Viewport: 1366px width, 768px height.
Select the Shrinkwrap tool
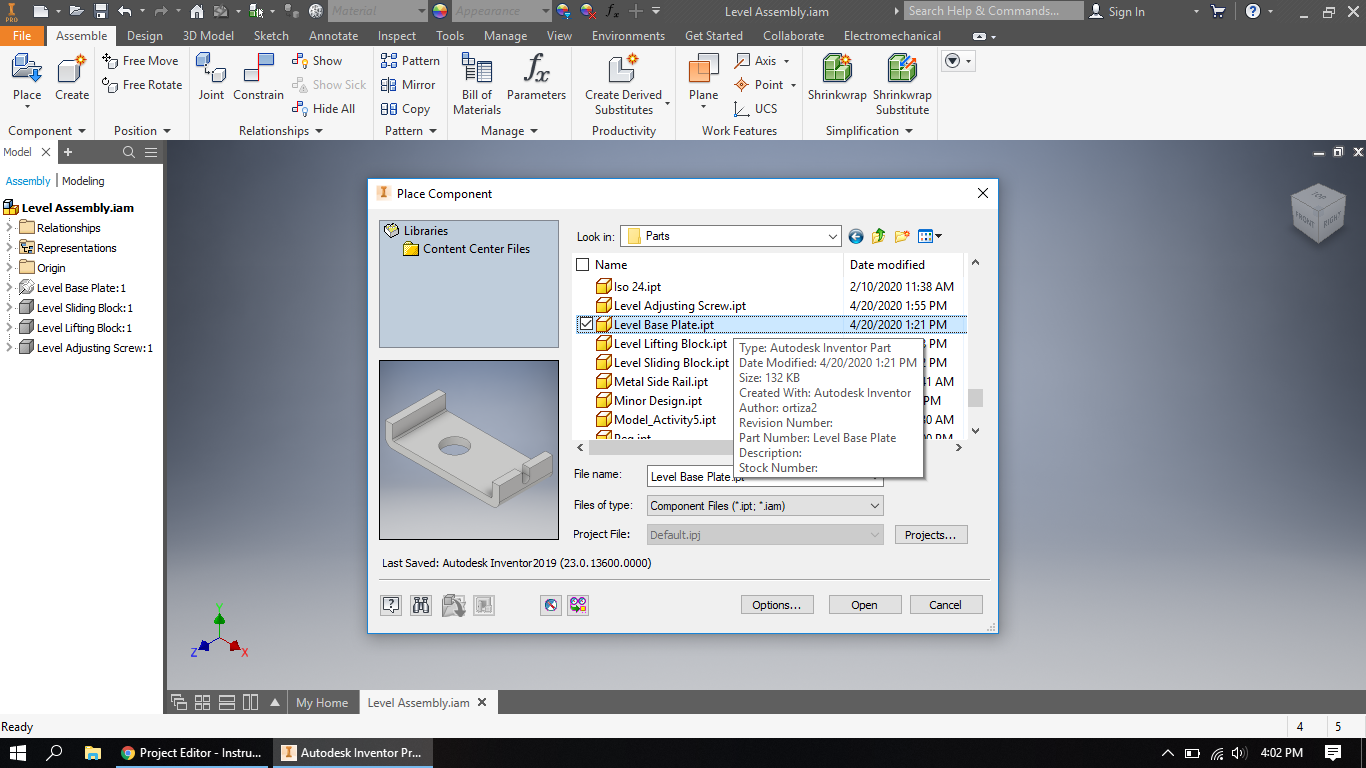coord(837,80)
